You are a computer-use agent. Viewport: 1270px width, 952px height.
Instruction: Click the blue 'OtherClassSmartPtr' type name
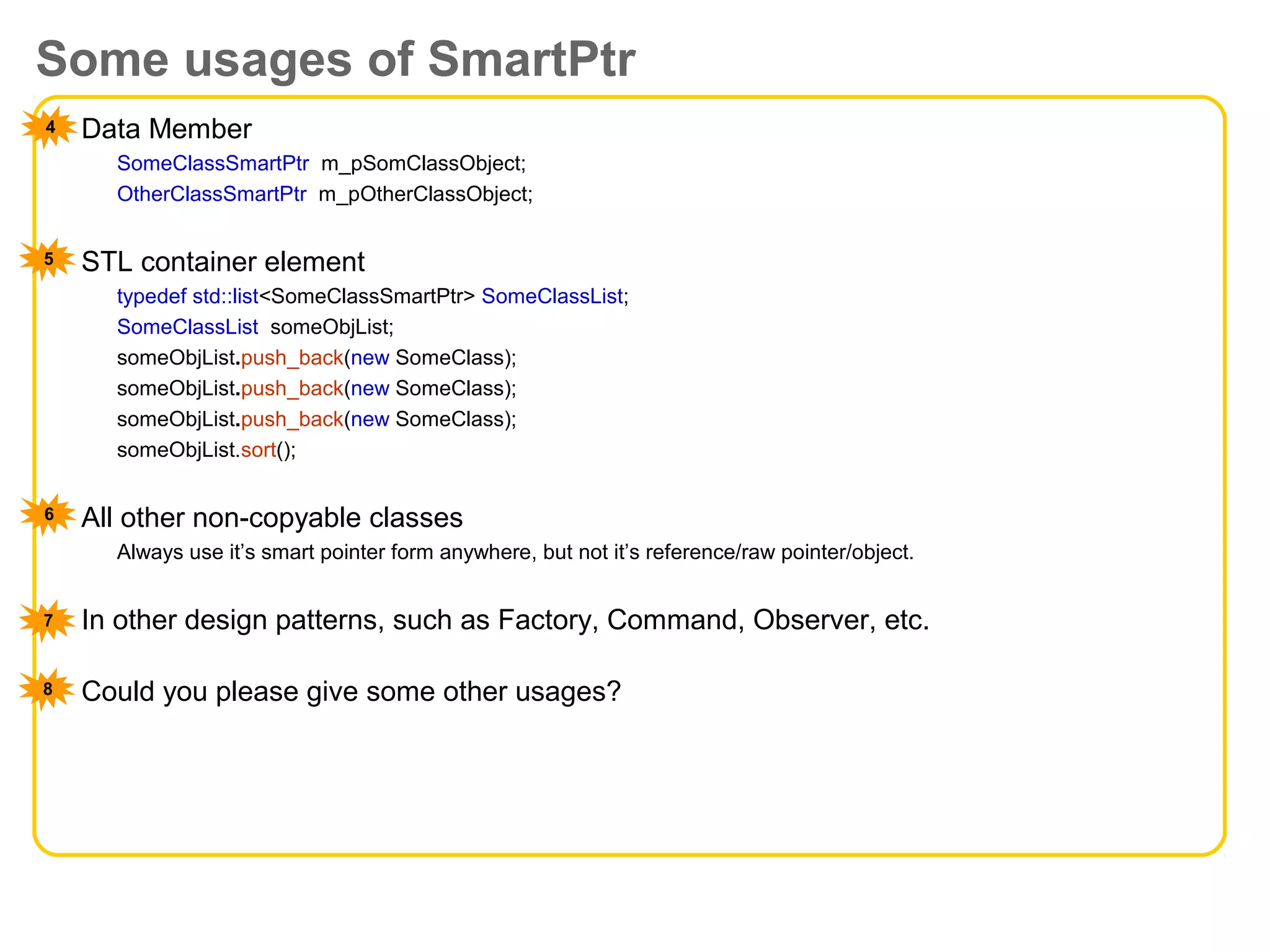pos(211,194)
